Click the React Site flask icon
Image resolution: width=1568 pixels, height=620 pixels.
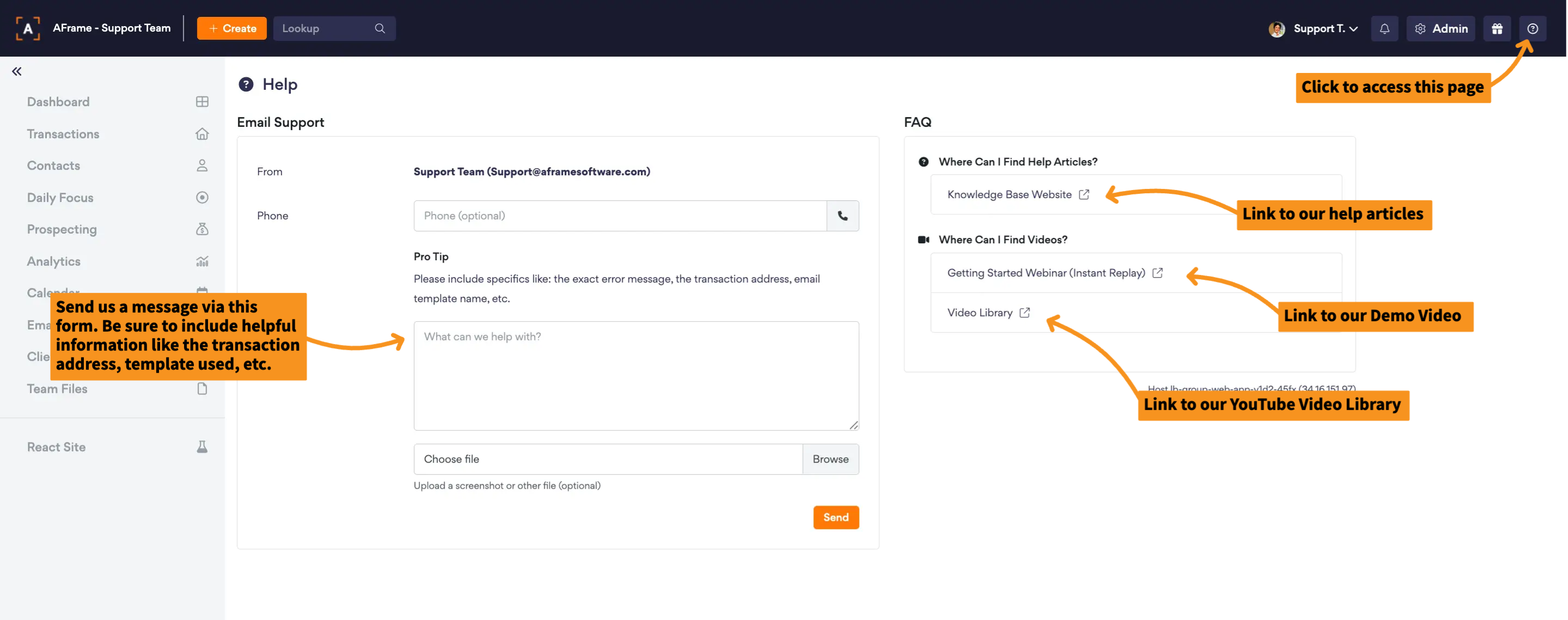(202, 446)
